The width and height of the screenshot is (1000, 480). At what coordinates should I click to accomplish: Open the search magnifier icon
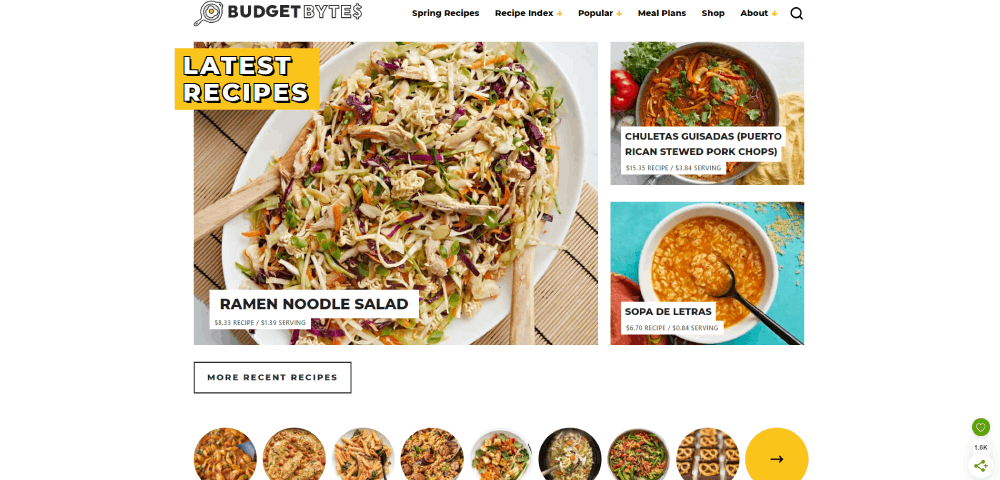click(797, 13)
